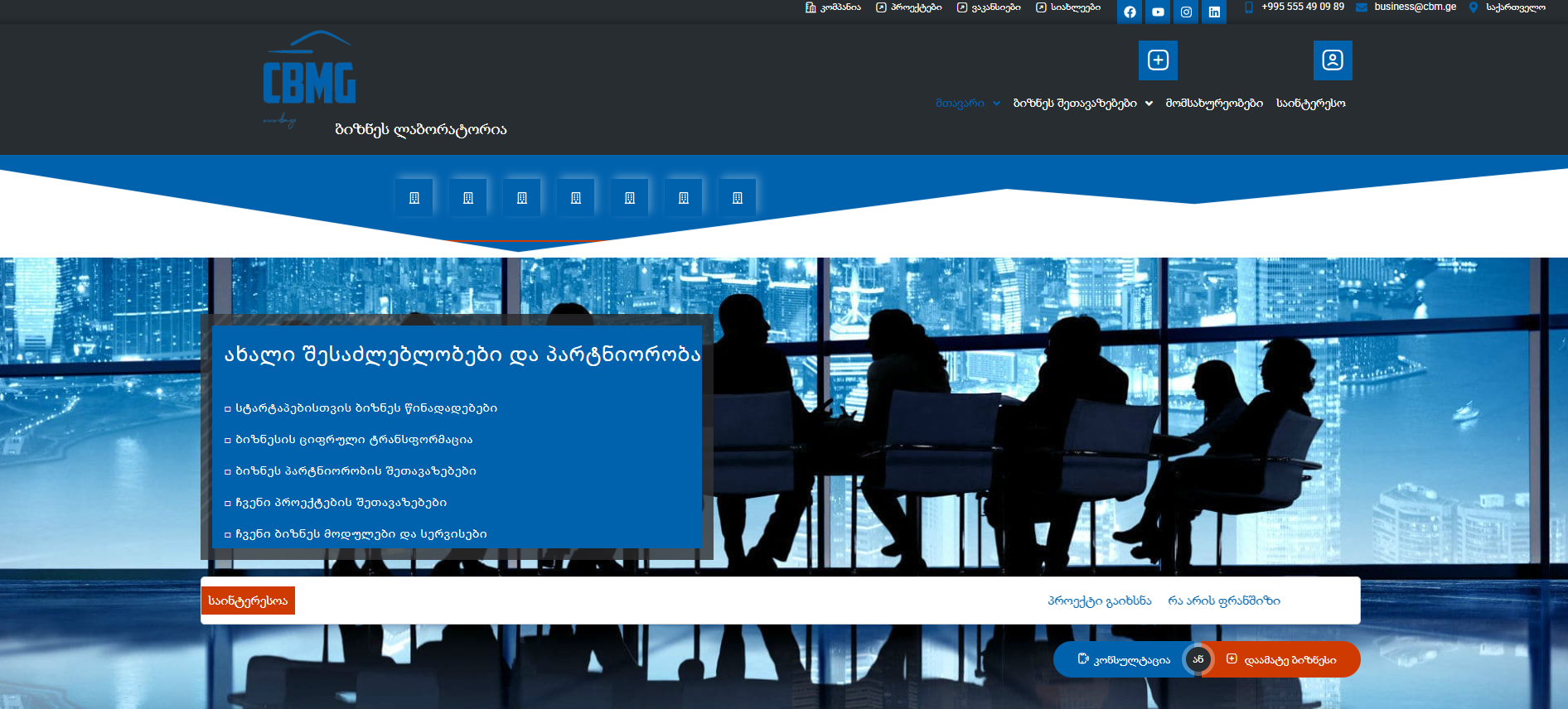Open the Instagram social icon
The image size is (1568, 709).
pos(1186,12)
